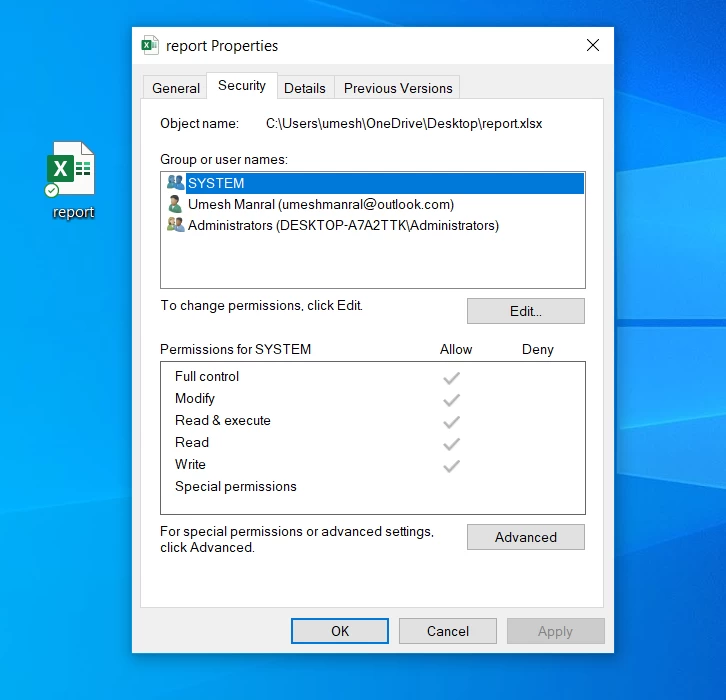Click the Write permission row
Viewport: 726px width, 700px height.
(373, 464)
